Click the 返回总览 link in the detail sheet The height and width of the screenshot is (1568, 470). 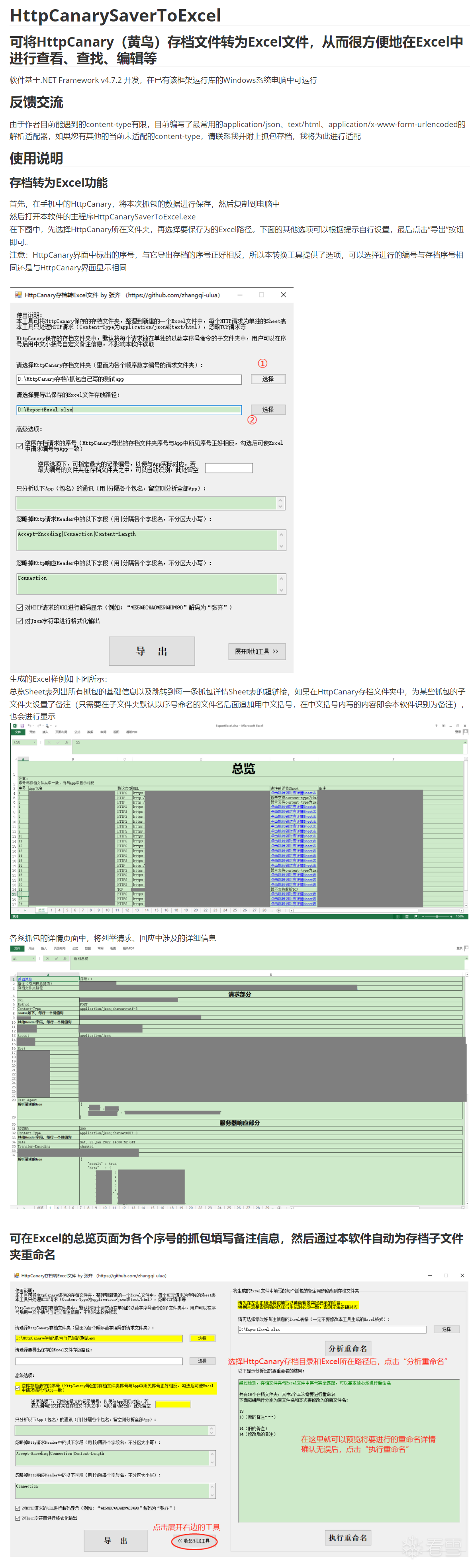pos(25,980)
